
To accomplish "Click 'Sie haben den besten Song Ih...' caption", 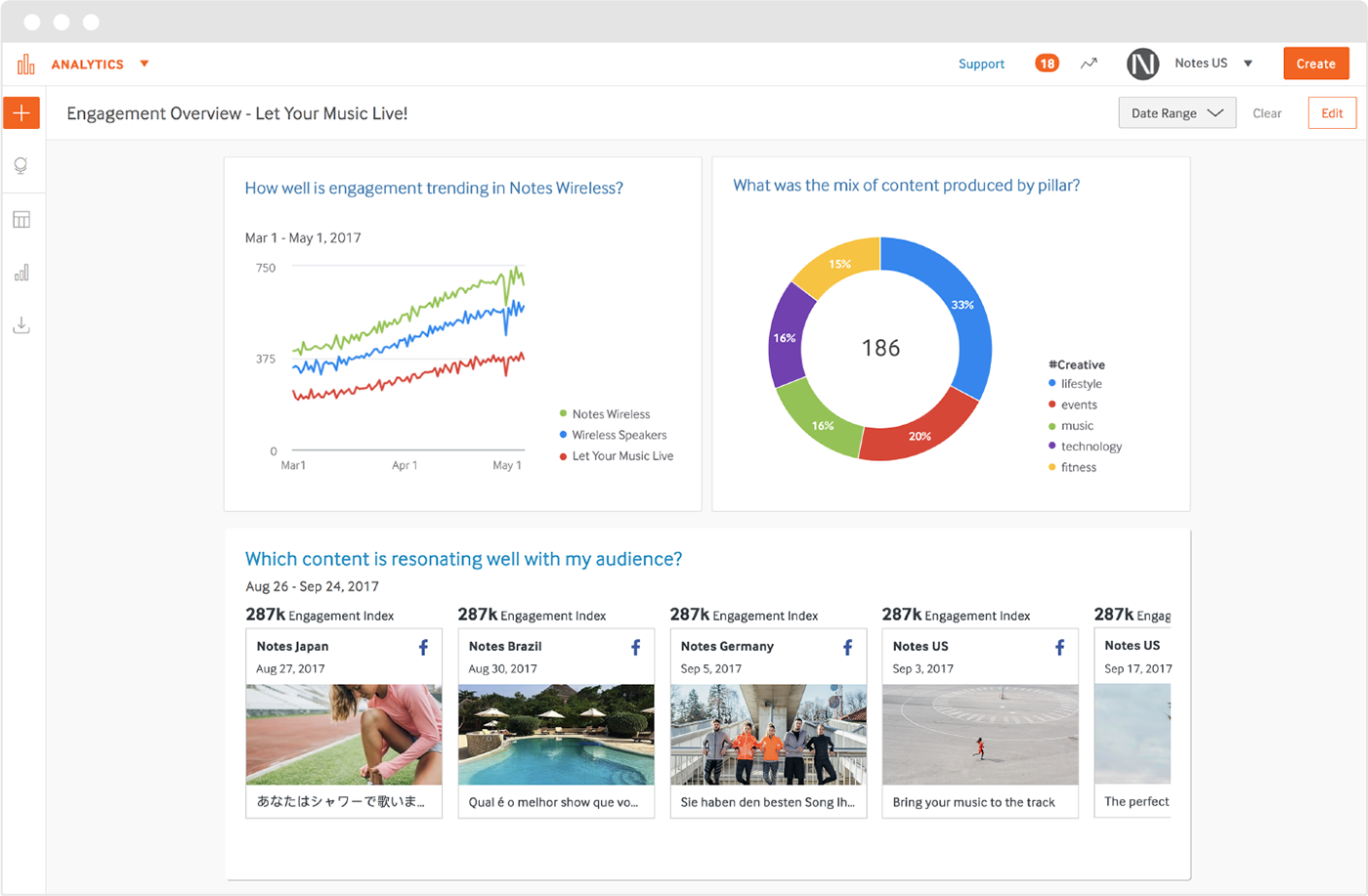I will (767, 802).
